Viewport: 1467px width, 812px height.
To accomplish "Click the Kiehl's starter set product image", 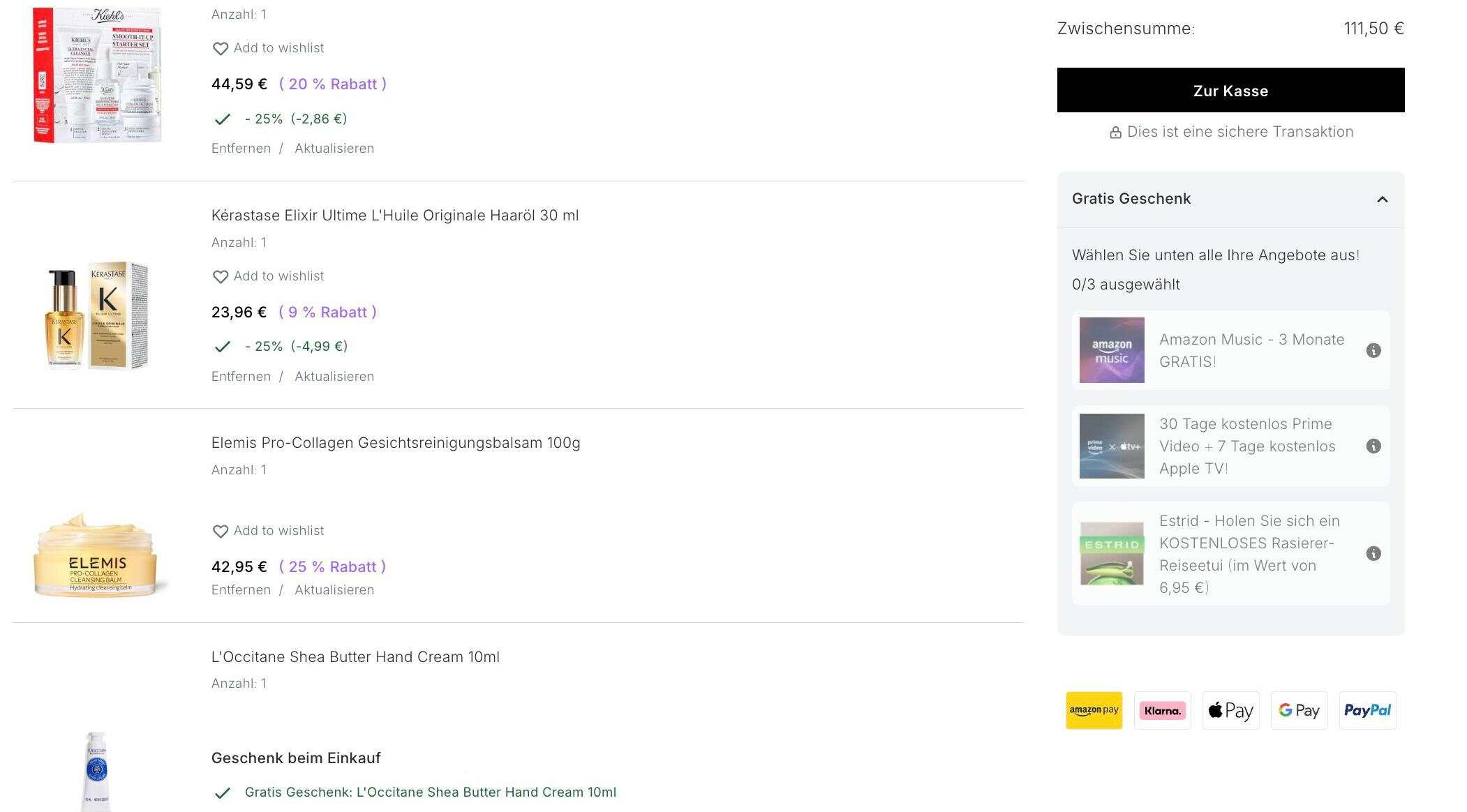I will tap(97, 75).
